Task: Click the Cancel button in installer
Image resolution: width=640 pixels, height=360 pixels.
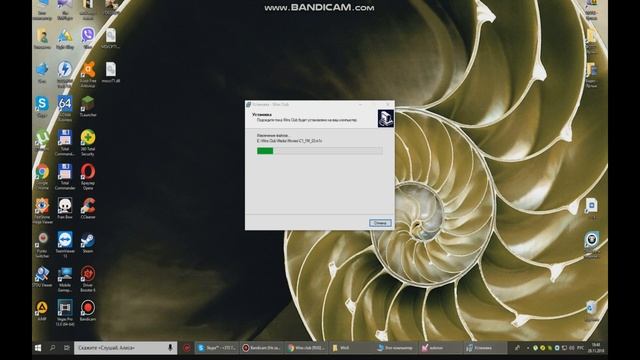Action: click(x=380, y=223)
